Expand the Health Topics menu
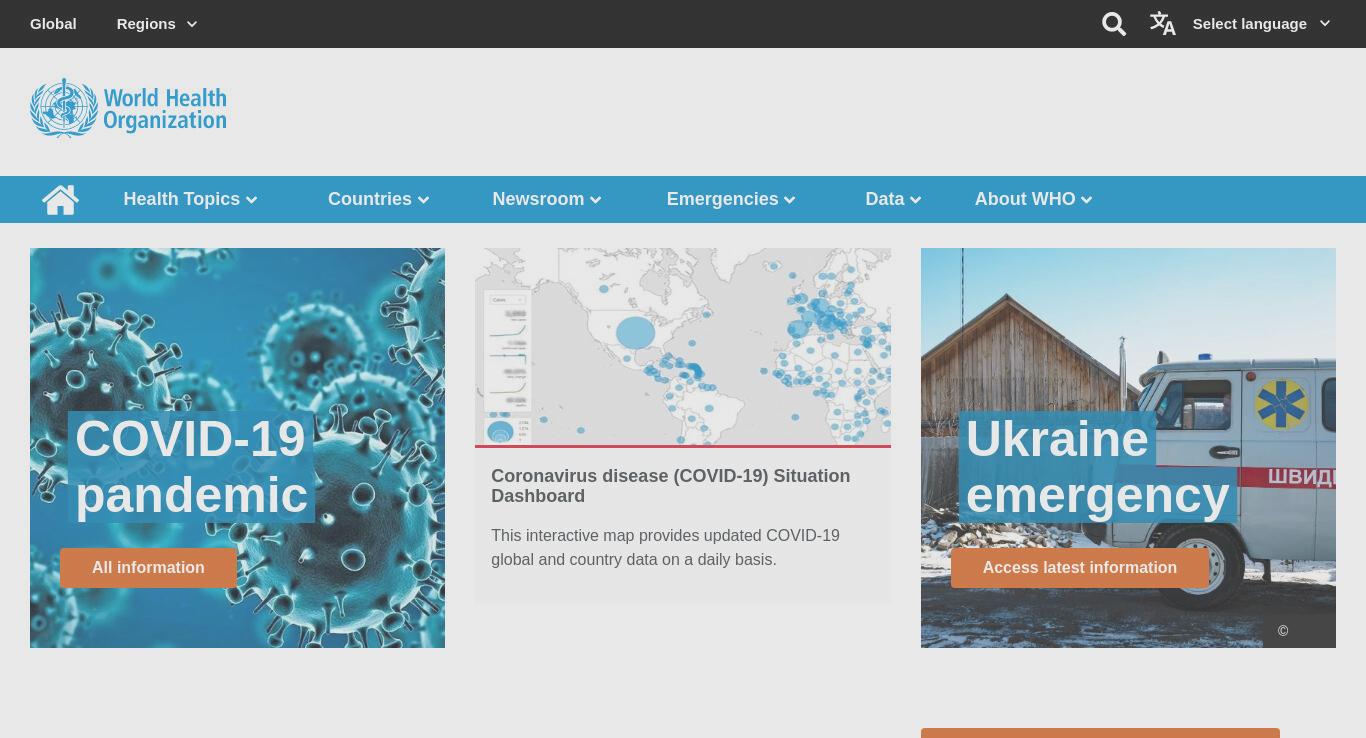This screenshot has height=738, width=1366. point(190,199)
